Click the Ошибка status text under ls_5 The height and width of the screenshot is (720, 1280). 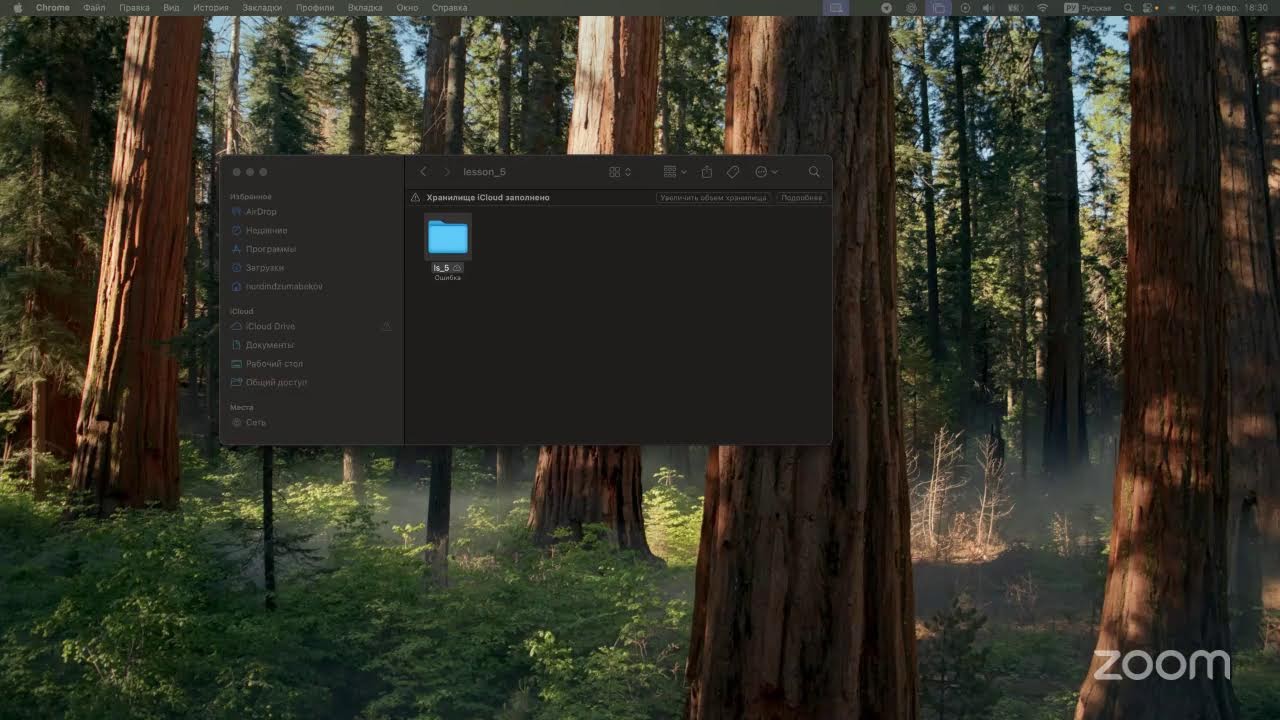click(448, 278)
